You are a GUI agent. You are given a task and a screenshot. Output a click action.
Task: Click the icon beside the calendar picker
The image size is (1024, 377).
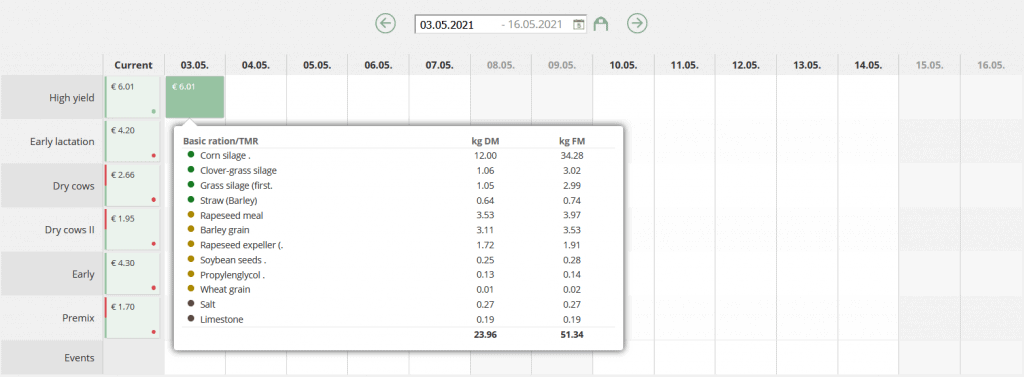(601, 25)
